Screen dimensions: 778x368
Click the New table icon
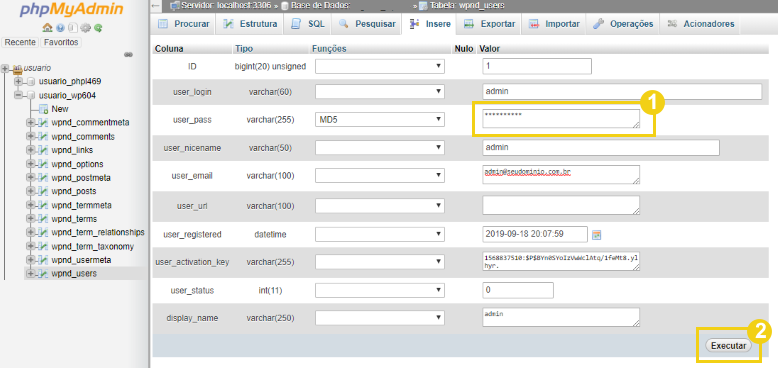pyautogui.click(x=43, y=109)
